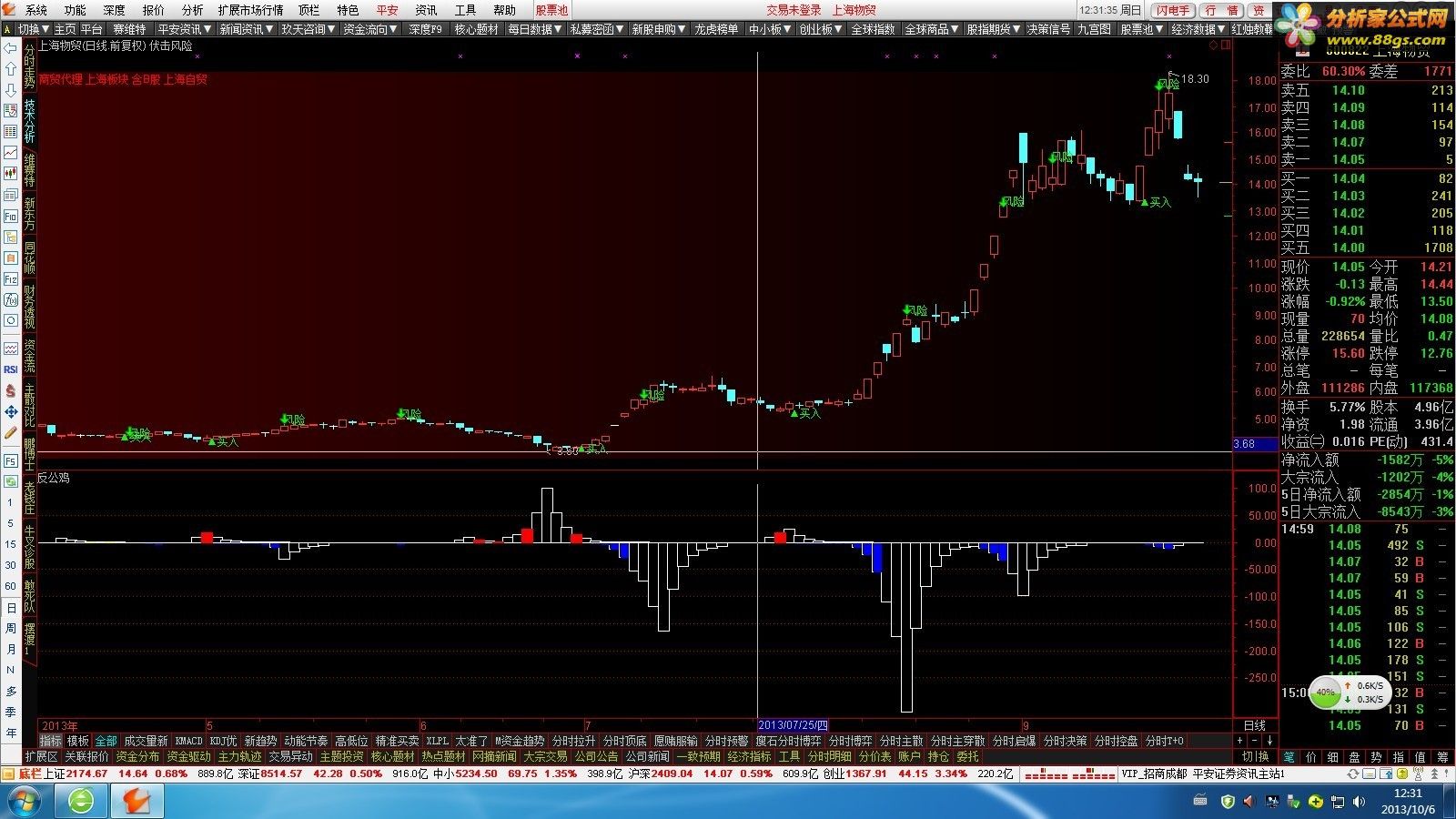Image resolution: width=1456 pixels, height=819 pixels.
Task: Click the 闪电手 button
Action: 1173,10
